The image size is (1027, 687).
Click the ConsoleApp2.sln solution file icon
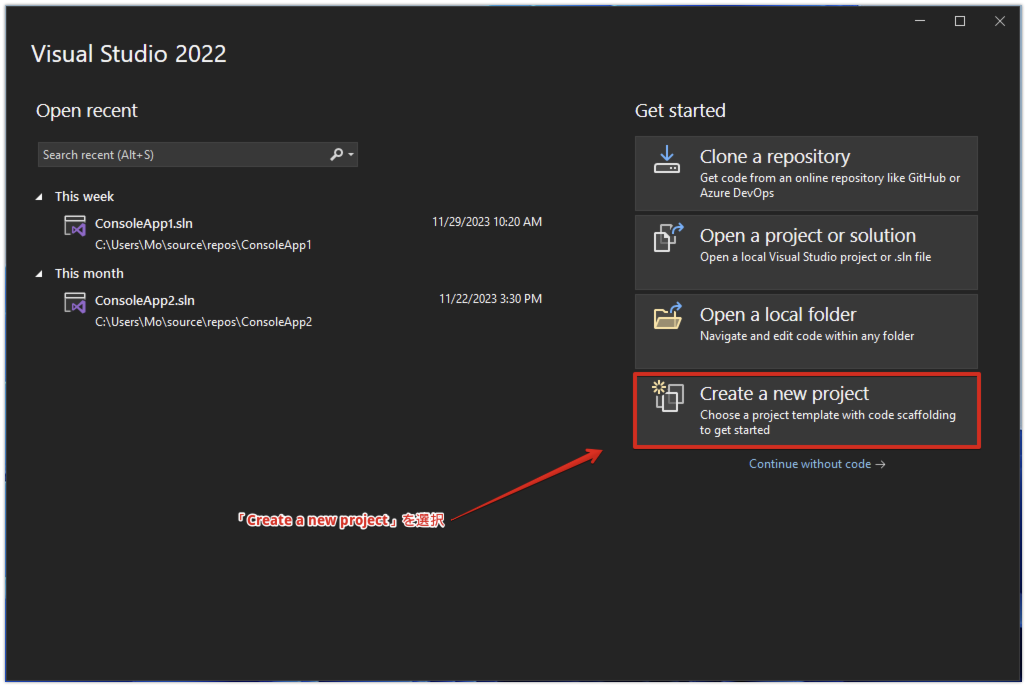tap(75, 302)
